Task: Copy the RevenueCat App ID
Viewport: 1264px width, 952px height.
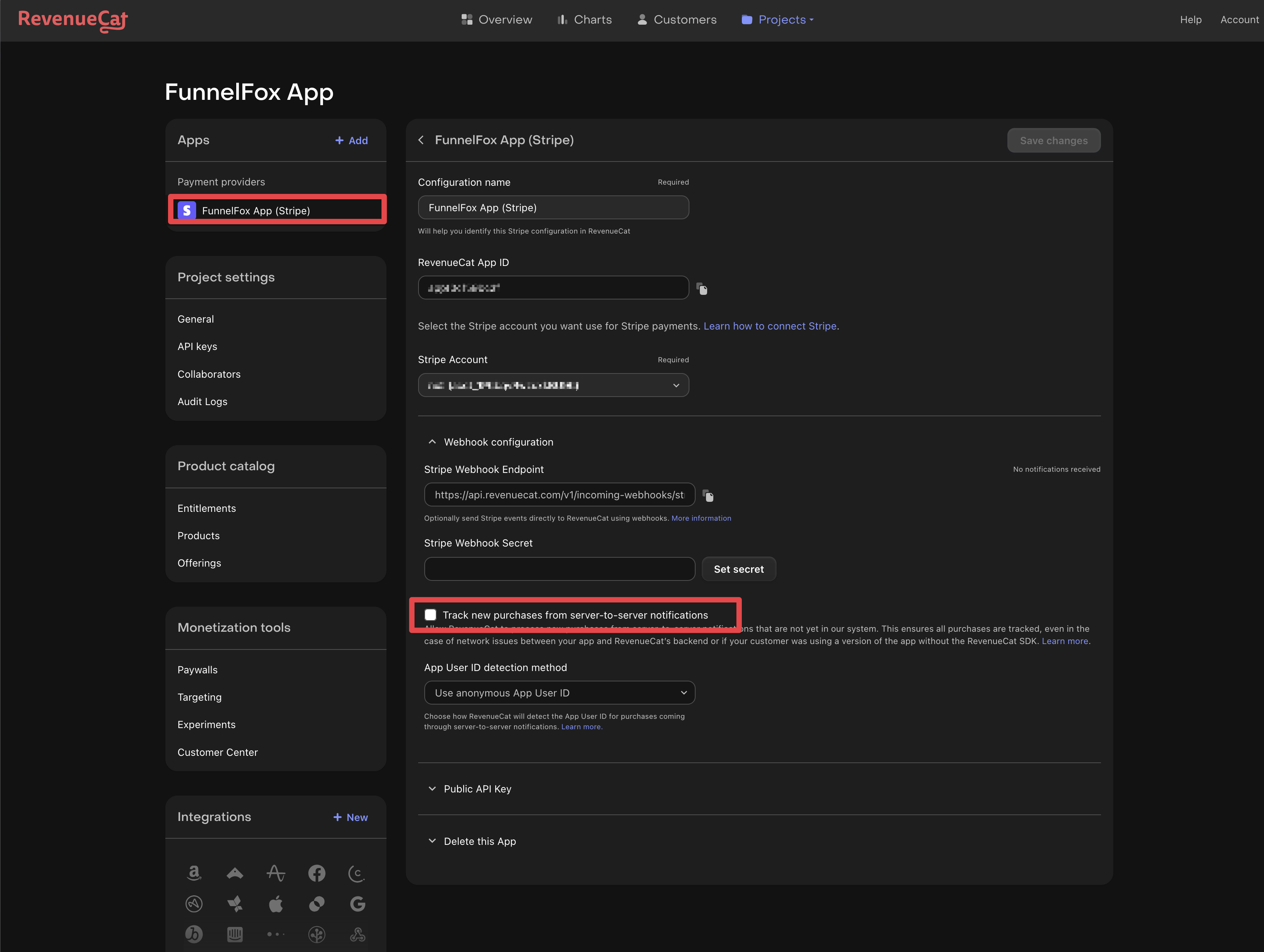Action: tap(702, 289)
